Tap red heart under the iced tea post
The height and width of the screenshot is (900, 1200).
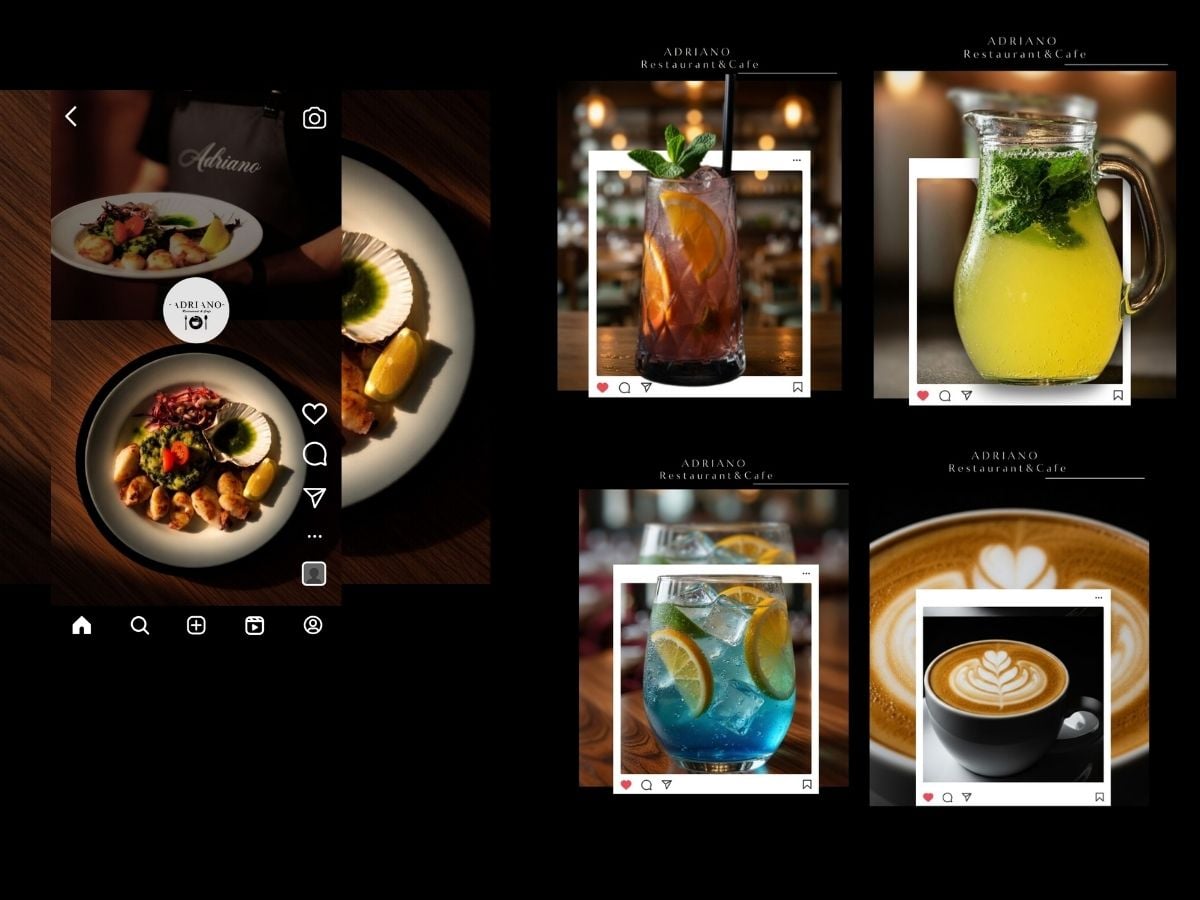(x=603, y=387)
